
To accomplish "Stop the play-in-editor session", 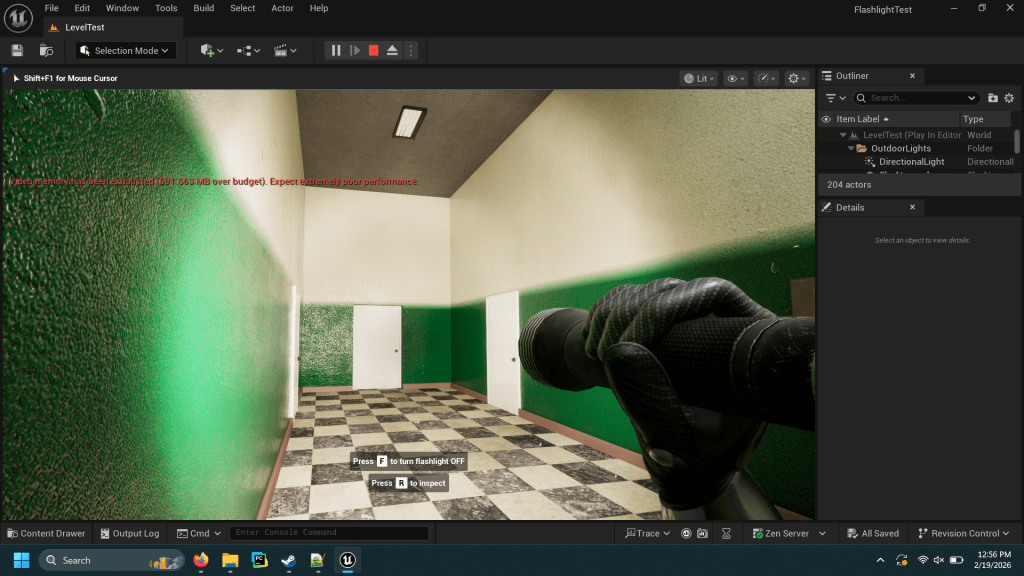I will point(373,50).
